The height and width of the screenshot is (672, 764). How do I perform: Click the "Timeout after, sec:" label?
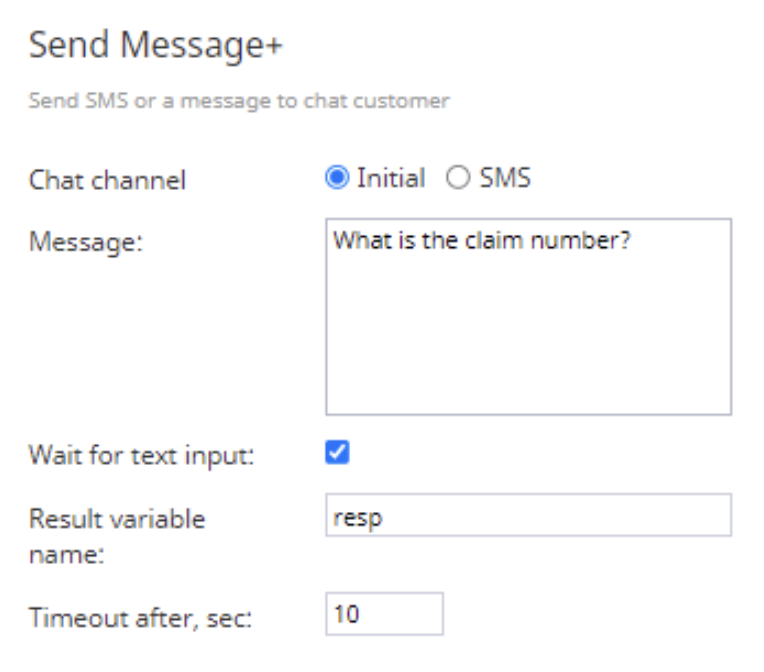[x=140, y=618]
